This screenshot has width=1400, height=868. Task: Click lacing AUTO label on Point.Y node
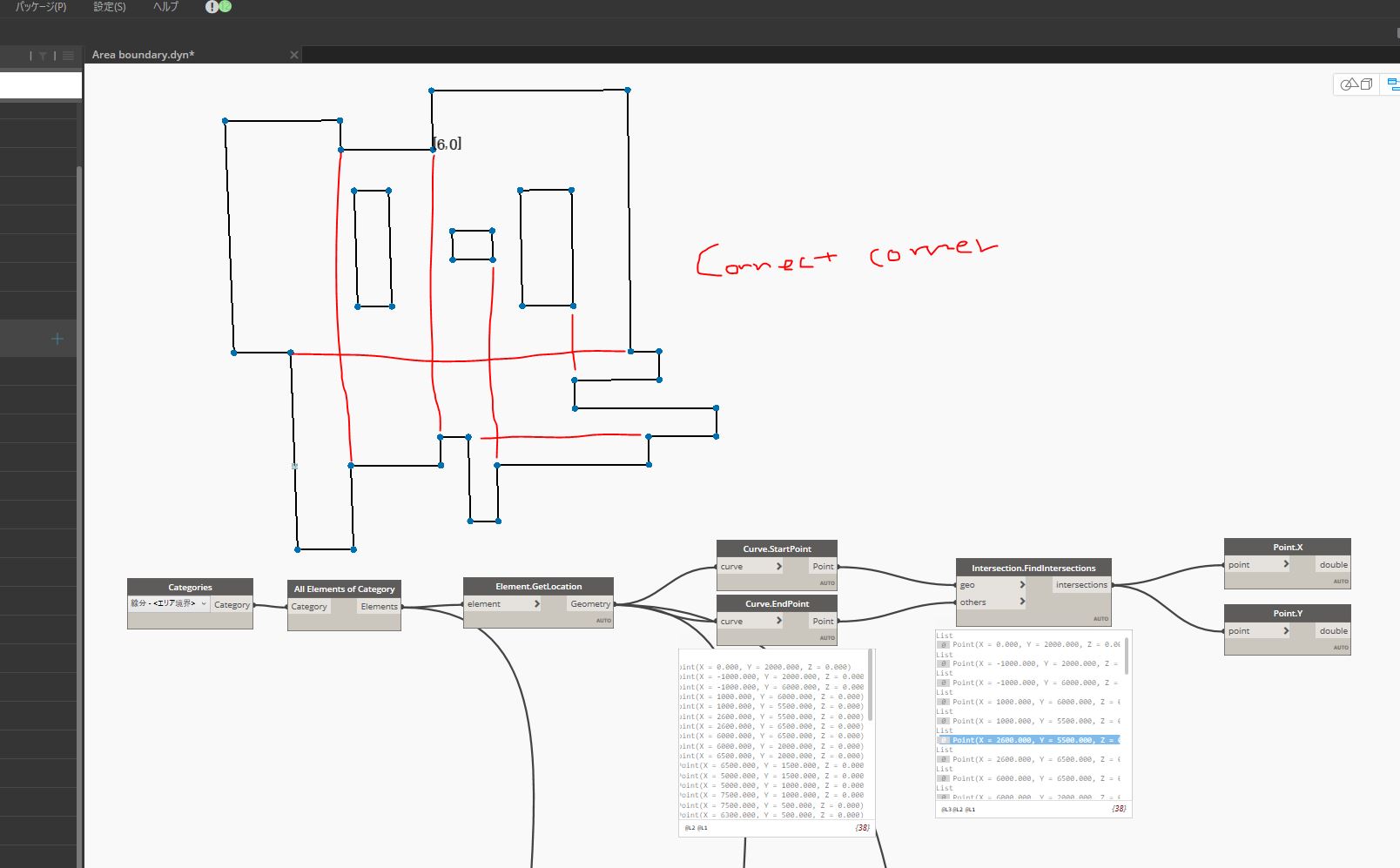click(1341, 648)
